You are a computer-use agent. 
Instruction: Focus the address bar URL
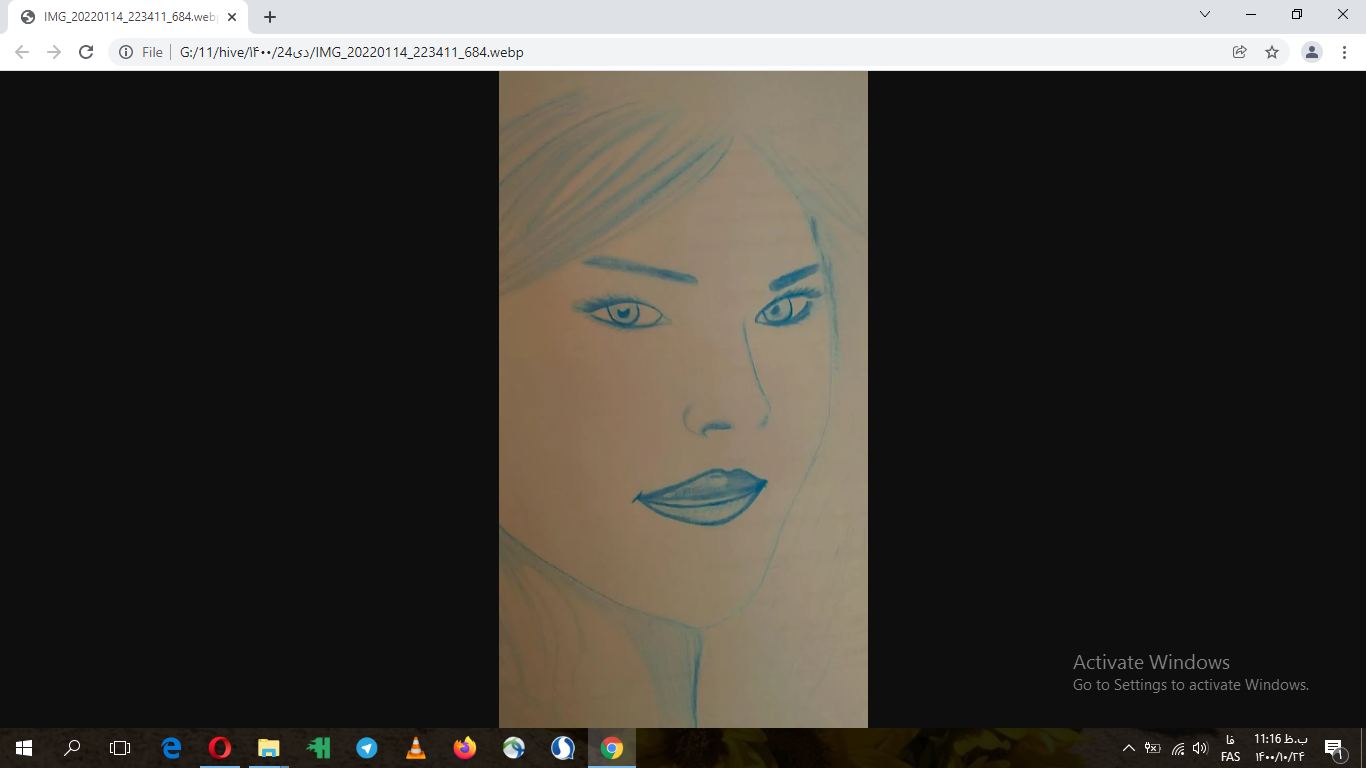click(352, 52)
